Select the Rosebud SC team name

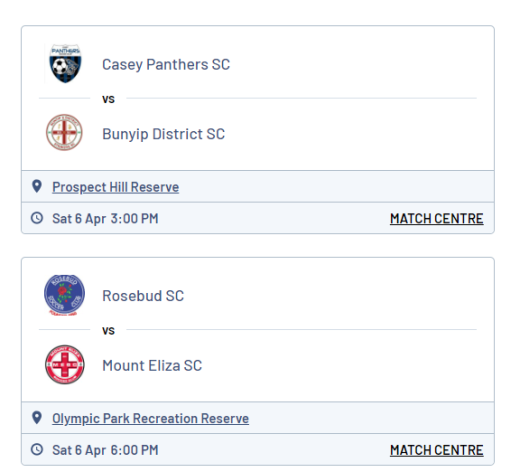click(143, 296)
